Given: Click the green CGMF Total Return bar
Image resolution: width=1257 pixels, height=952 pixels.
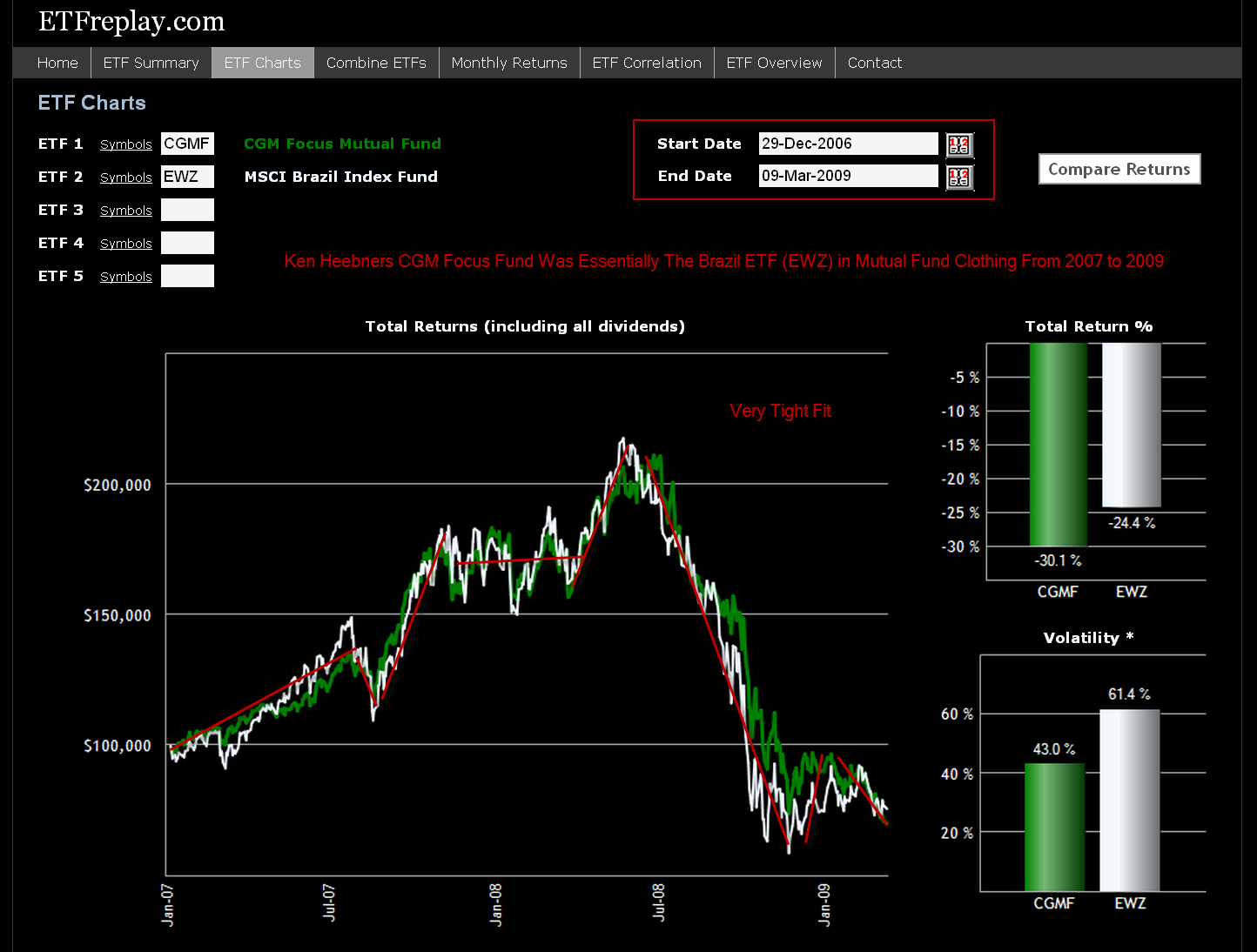Looking at the screenshot, I should 1059,445.
